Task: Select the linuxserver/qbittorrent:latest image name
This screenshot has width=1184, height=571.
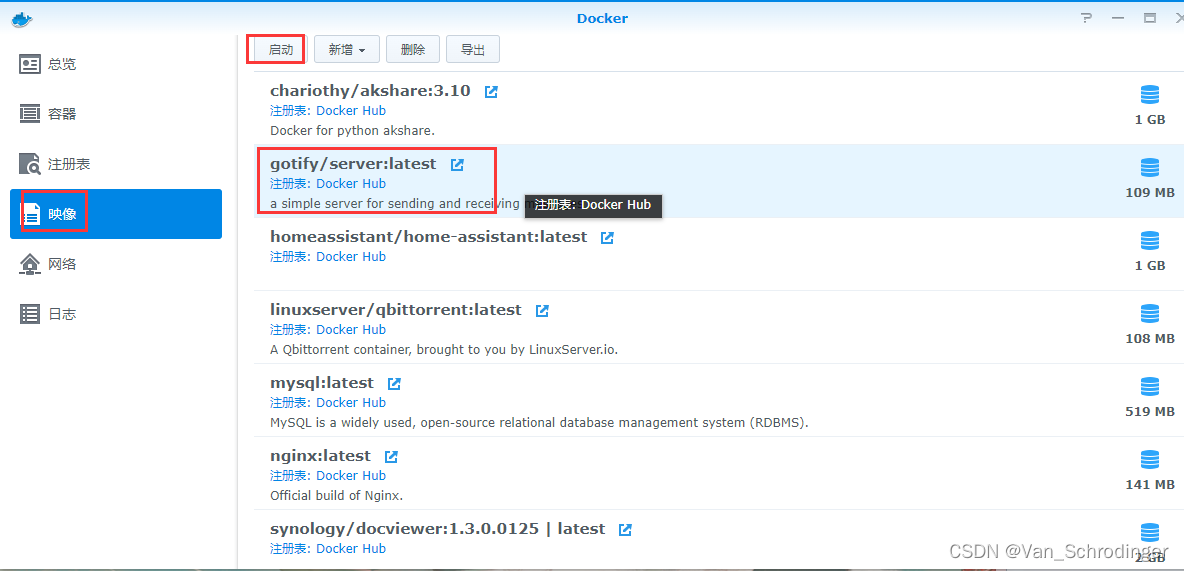Action: [396, 310]
